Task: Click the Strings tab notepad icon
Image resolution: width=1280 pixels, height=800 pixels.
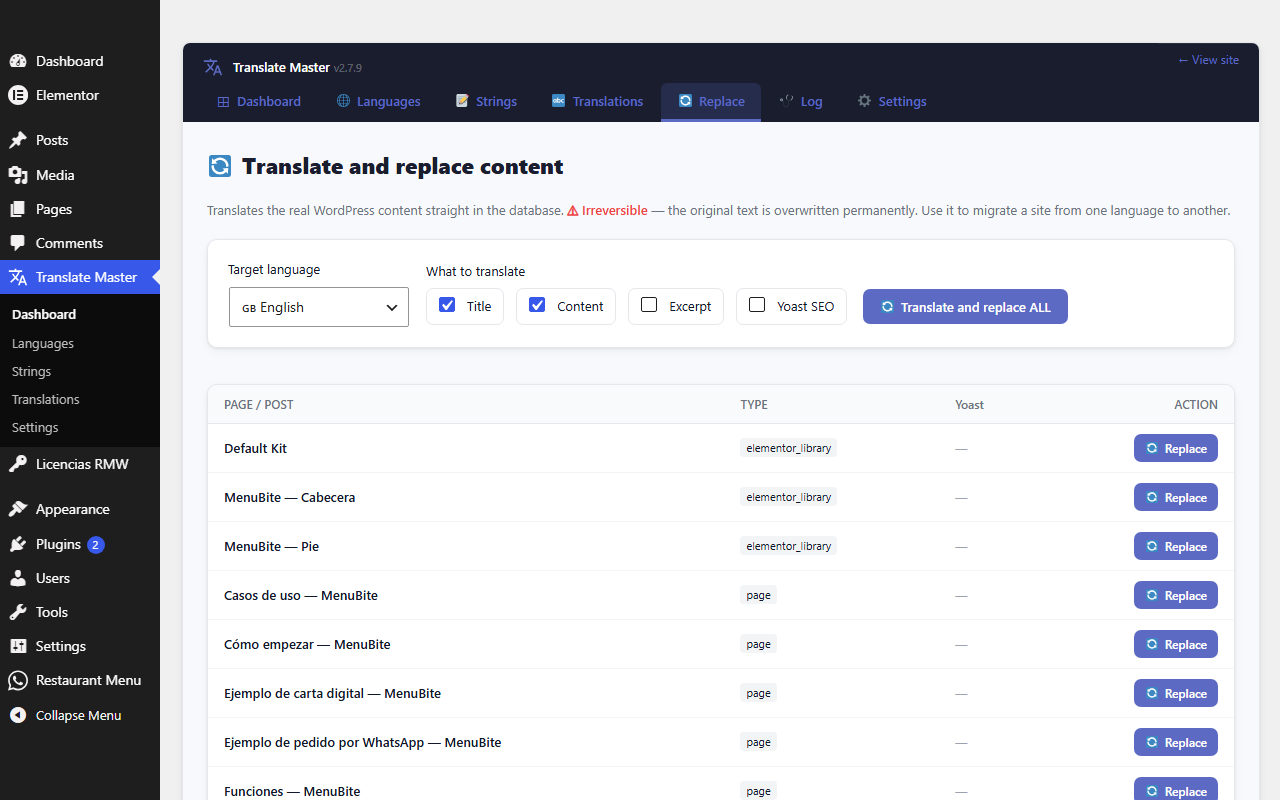Action: (462, 101)
